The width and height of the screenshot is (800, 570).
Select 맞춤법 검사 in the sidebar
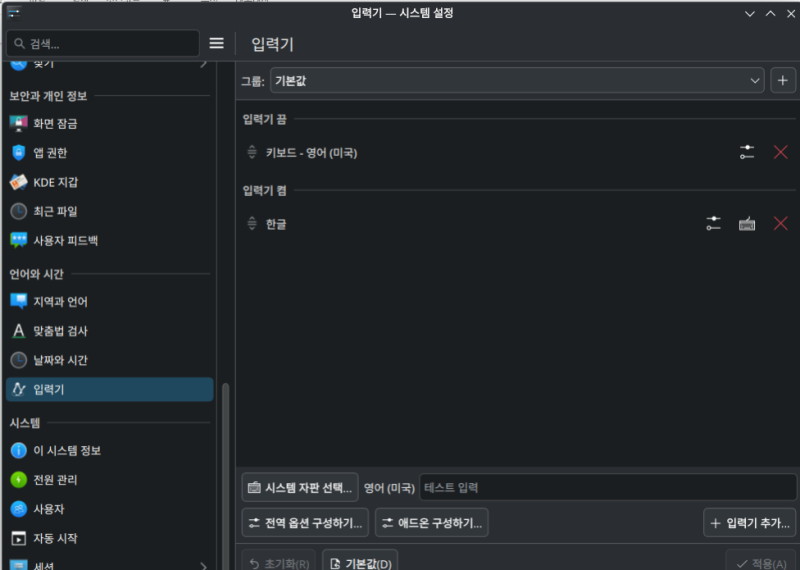click(67, 330)
